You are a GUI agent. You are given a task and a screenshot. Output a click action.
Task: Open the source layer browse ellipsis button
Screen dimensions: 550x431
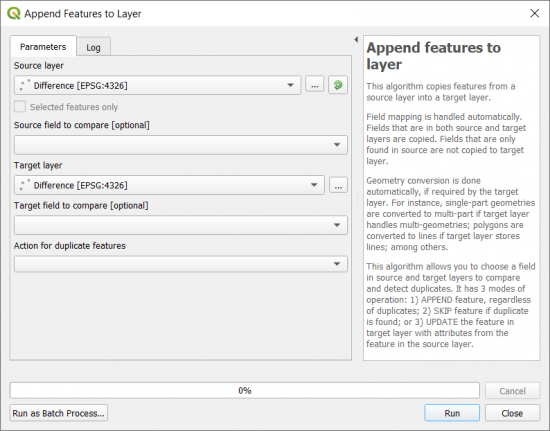pyautogui.click(x=315, y=85)
